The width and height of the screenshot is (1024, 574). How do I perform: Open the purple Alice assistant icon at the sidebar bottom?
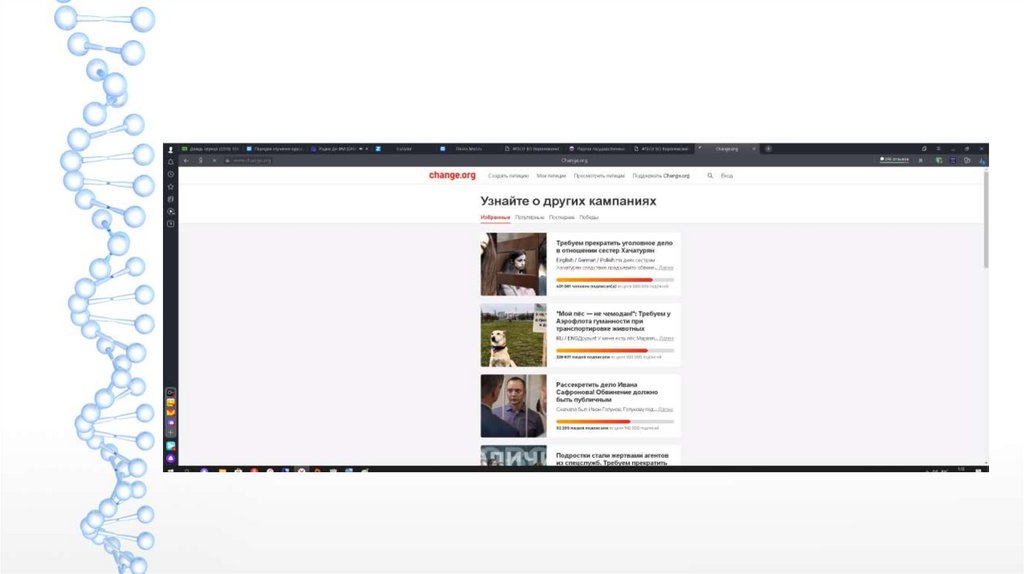170,459
